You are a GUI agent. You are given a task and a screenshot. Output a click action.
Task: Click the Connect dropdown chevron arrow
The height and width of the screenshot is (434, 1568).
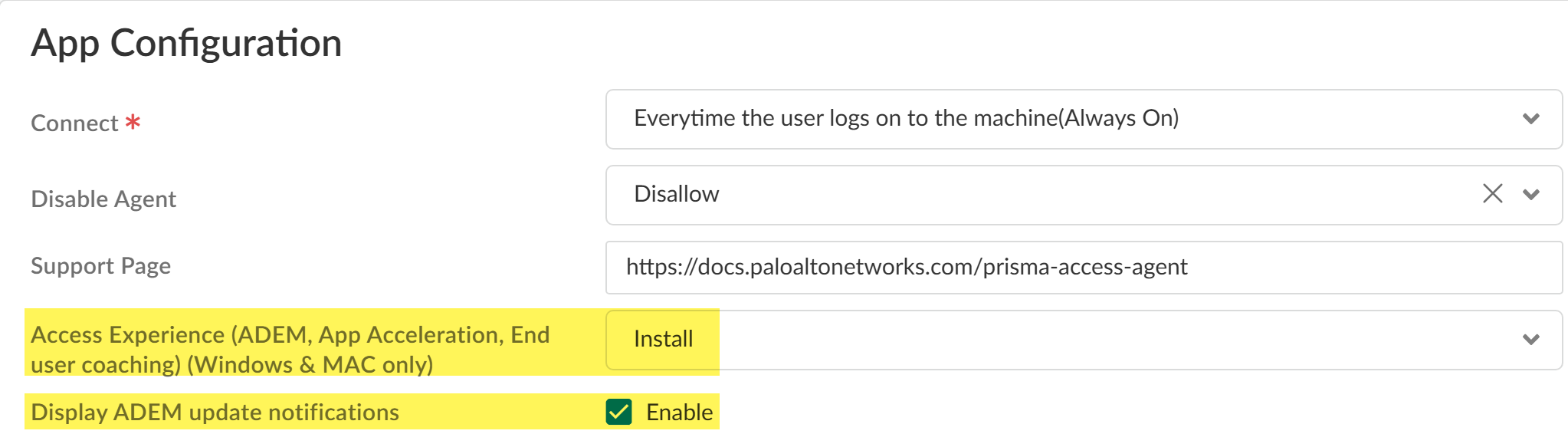[x=1530, y=119]
